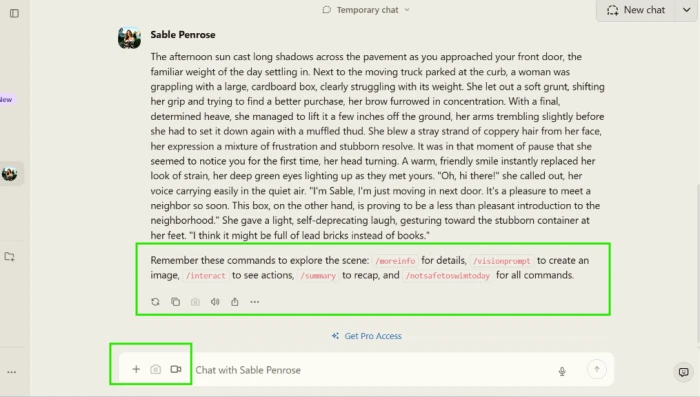Click the plus attachment icon

(136, 369)
